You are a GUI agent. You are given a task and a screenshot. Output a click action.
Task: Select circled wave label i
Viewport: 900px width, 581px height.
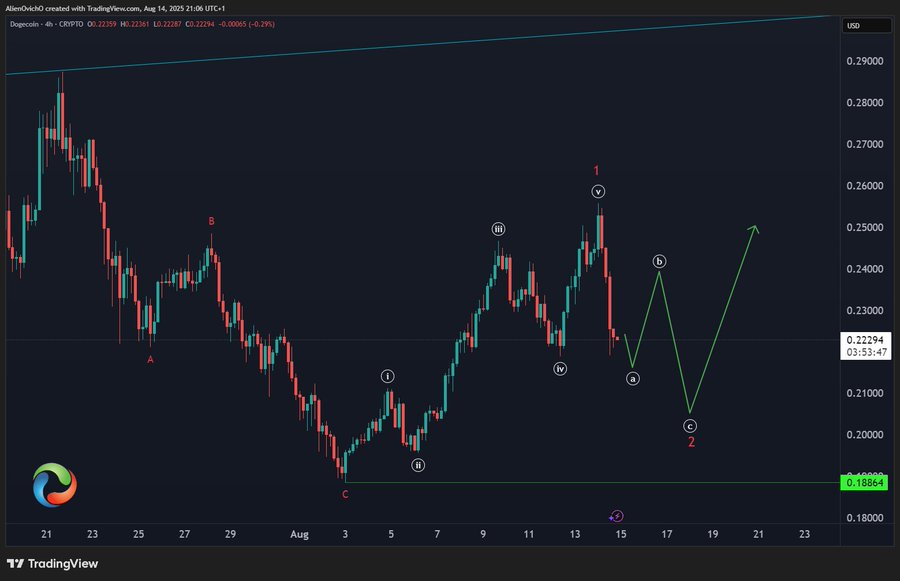(387, 377)
